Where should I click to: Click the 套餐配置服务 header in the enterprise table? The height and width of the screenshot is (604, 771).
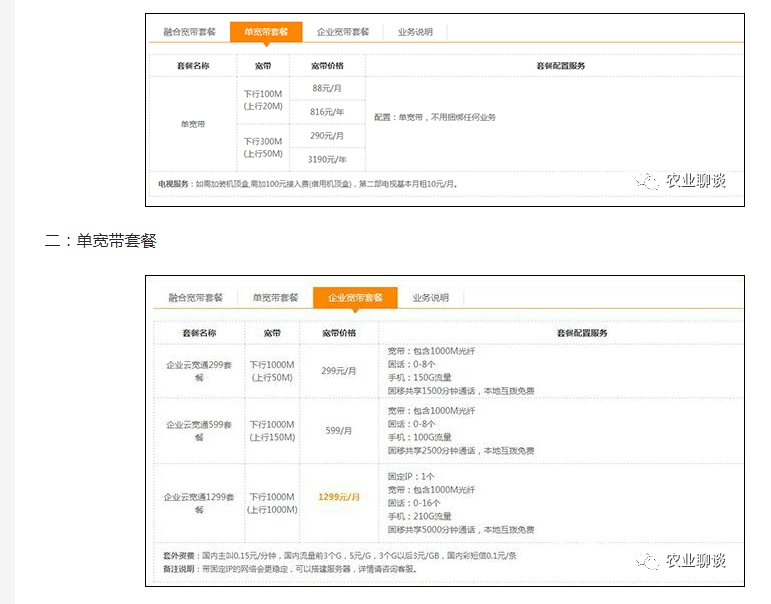point(582,333)
